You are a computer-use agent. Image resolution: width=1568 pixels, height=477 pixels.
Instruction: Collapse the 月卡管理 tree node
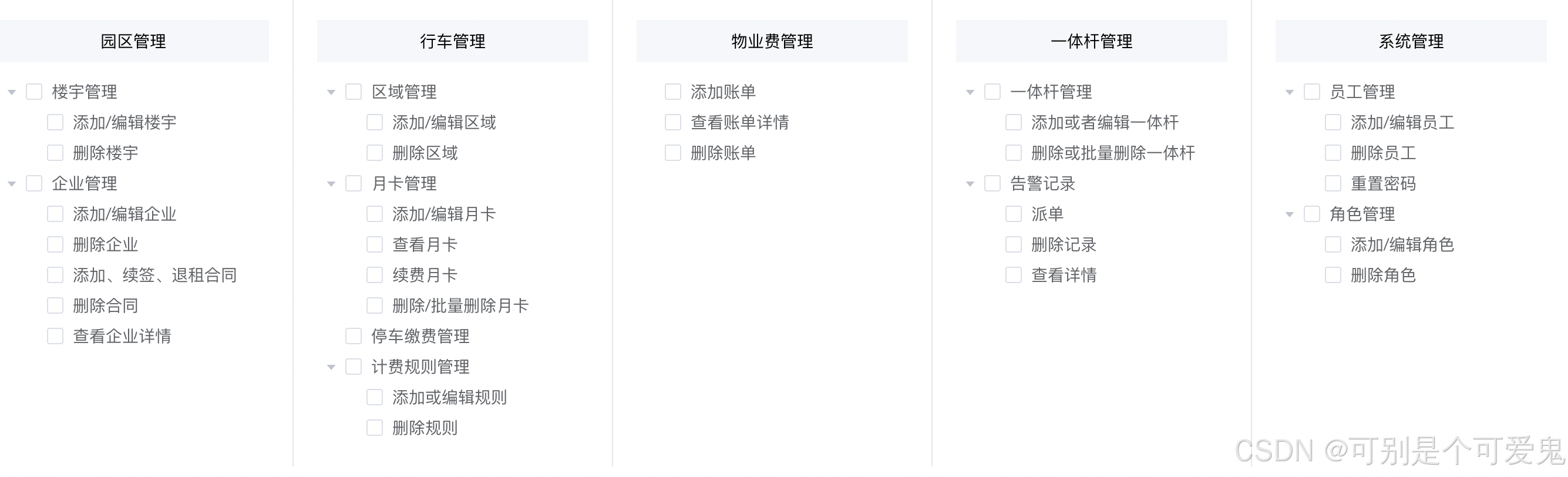[x=331, y=183]
